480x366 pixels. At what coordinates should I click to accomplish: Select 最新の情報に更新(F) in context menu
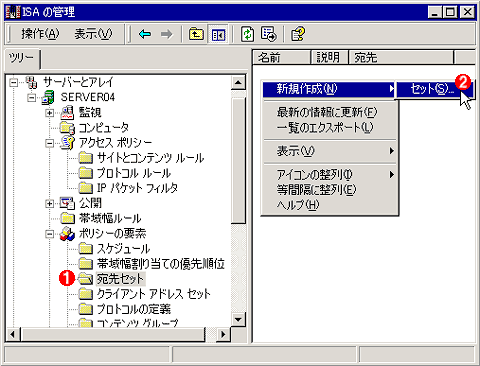[x=327, y=112]
